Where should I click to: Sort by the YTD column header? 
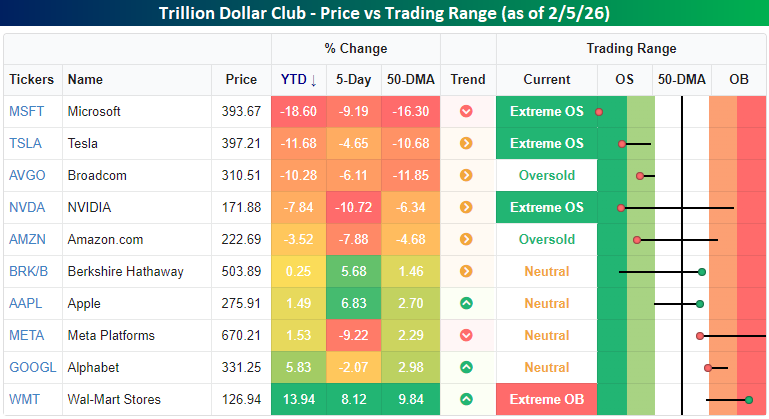[x=297, y=79]
